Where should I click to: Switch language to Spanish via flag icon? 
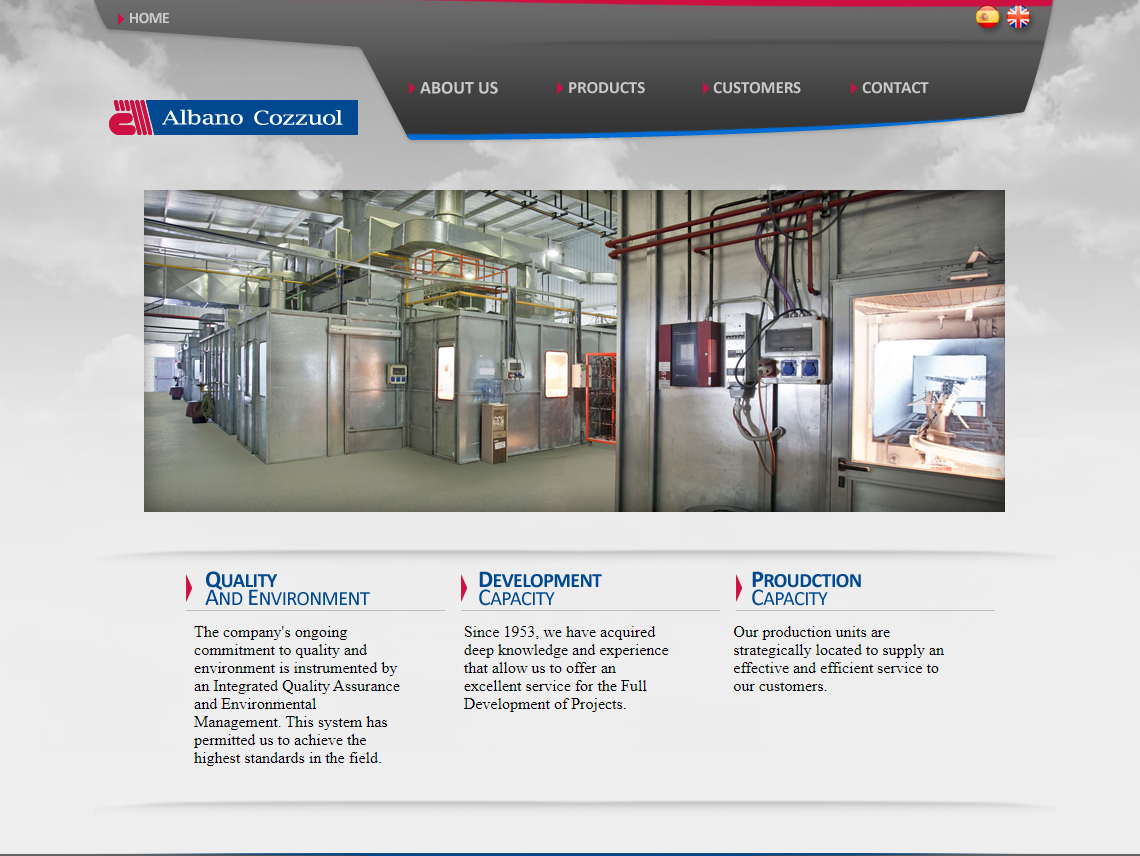point(987,17)
